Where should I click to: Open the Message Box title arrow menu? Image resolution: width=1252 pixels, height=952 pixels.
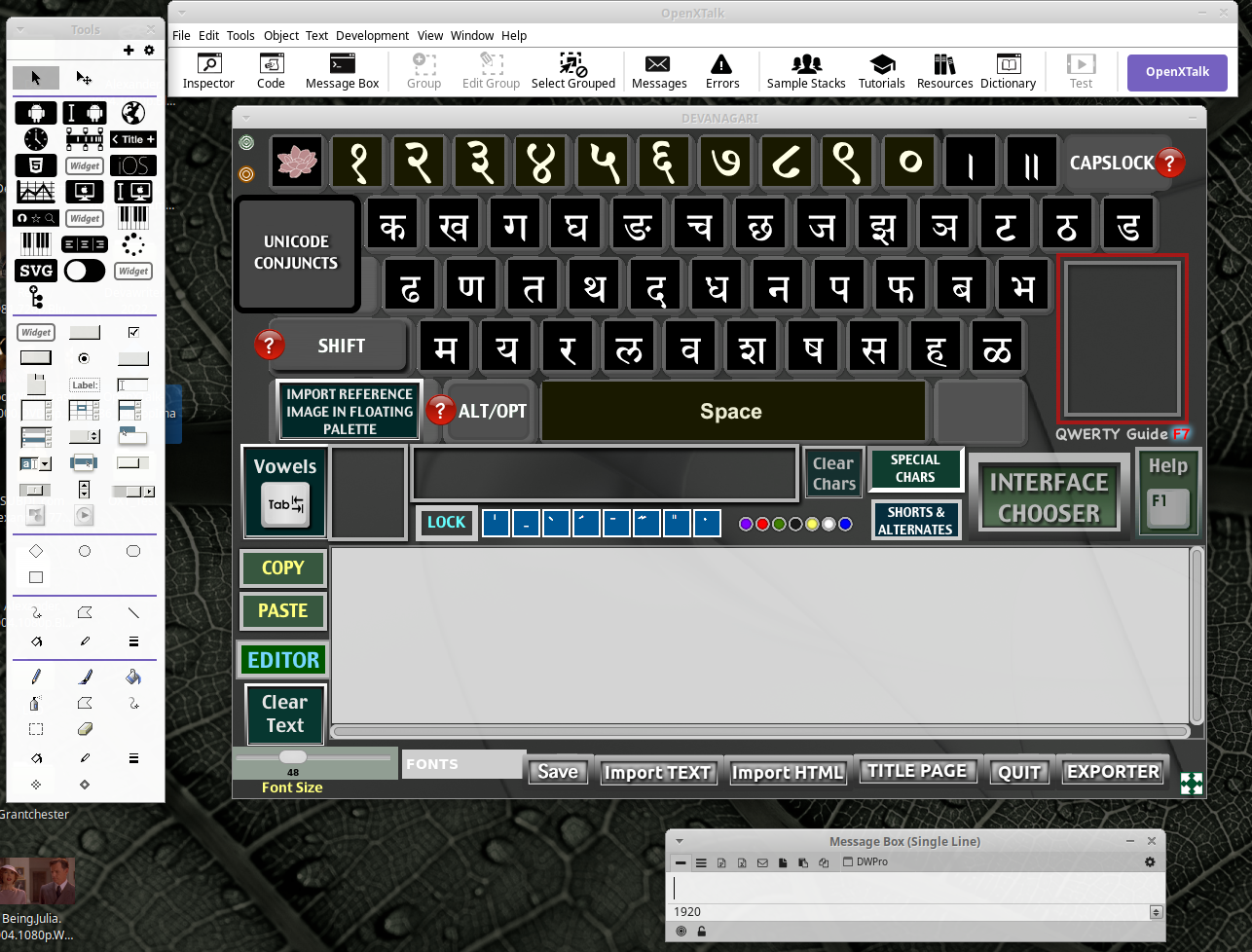pos(680,841)
